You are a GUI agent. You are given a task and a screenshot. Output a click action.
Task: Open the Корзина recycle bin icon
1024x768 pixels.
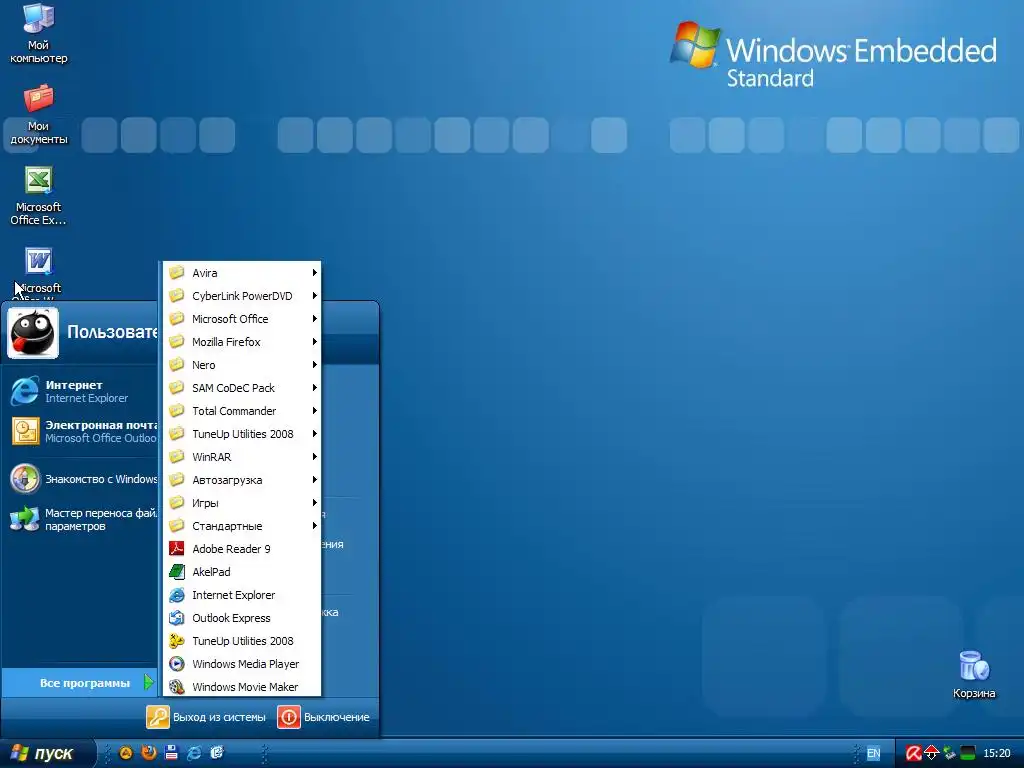click(974, 674)
